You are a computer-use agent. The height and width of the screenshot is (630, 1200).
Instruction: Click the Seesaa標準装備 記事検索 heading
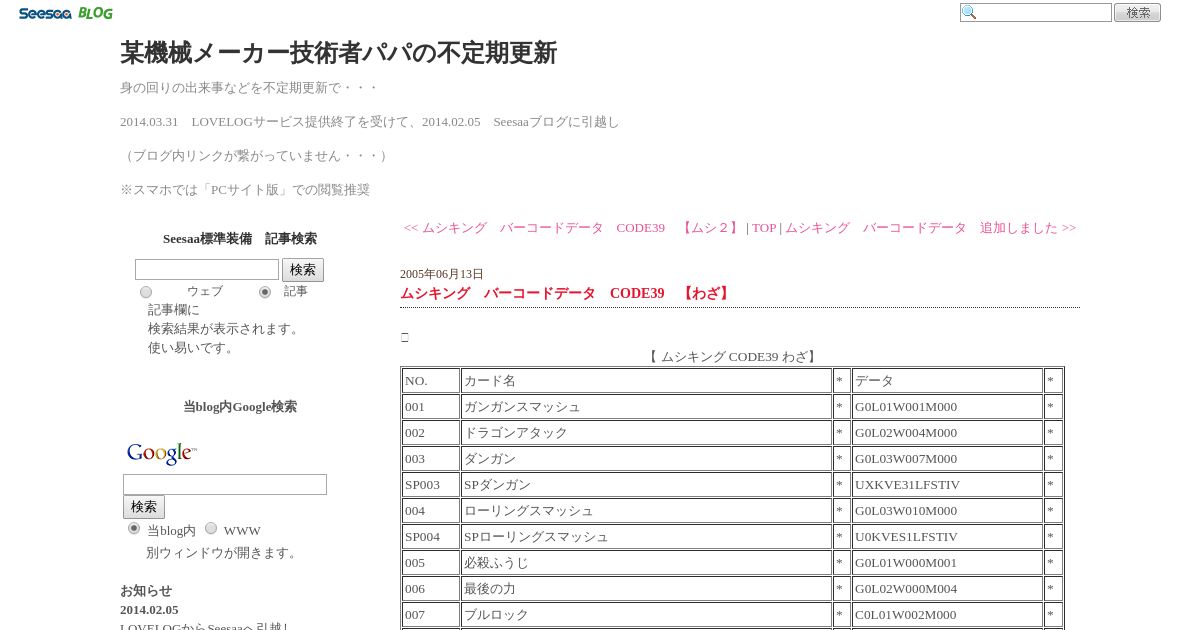coord(240,239)
